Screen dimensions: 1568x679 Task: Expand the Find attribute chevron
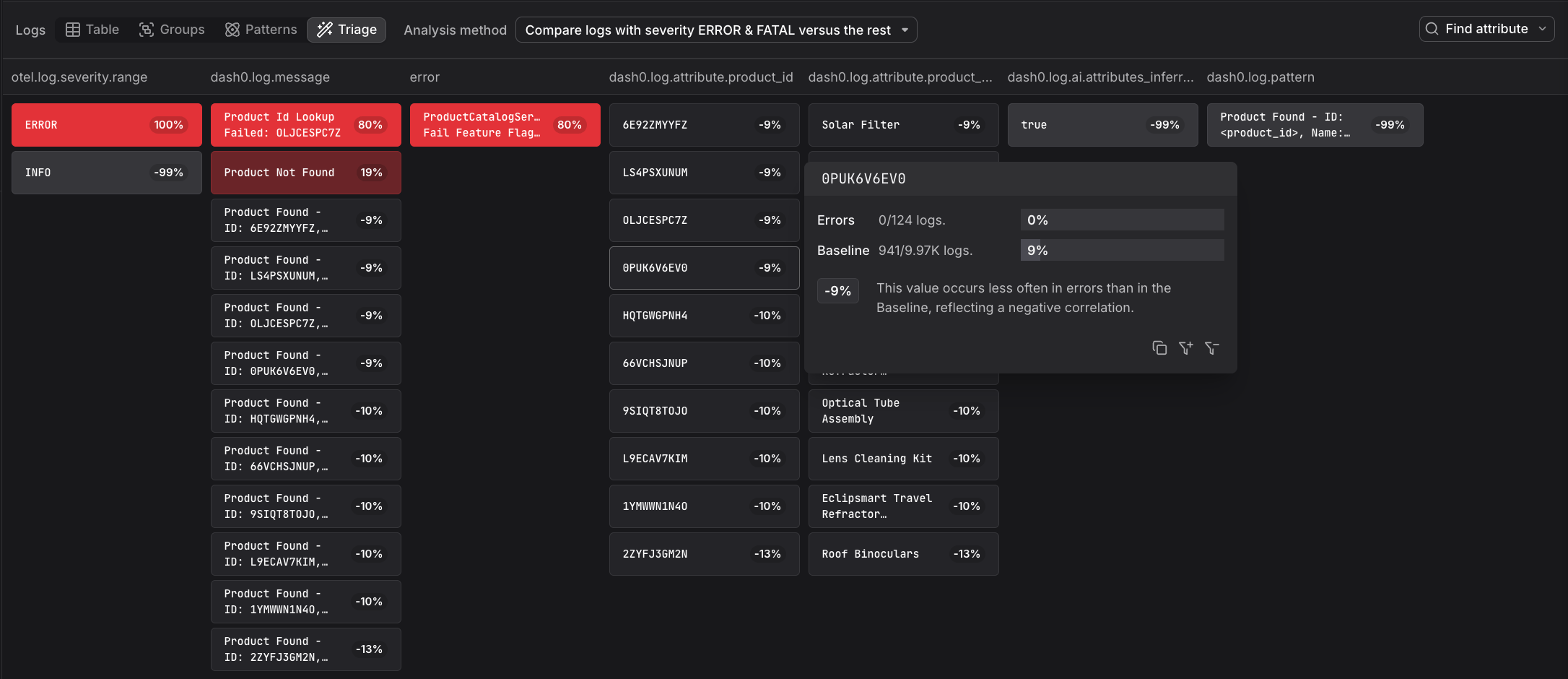(1543, 29)
